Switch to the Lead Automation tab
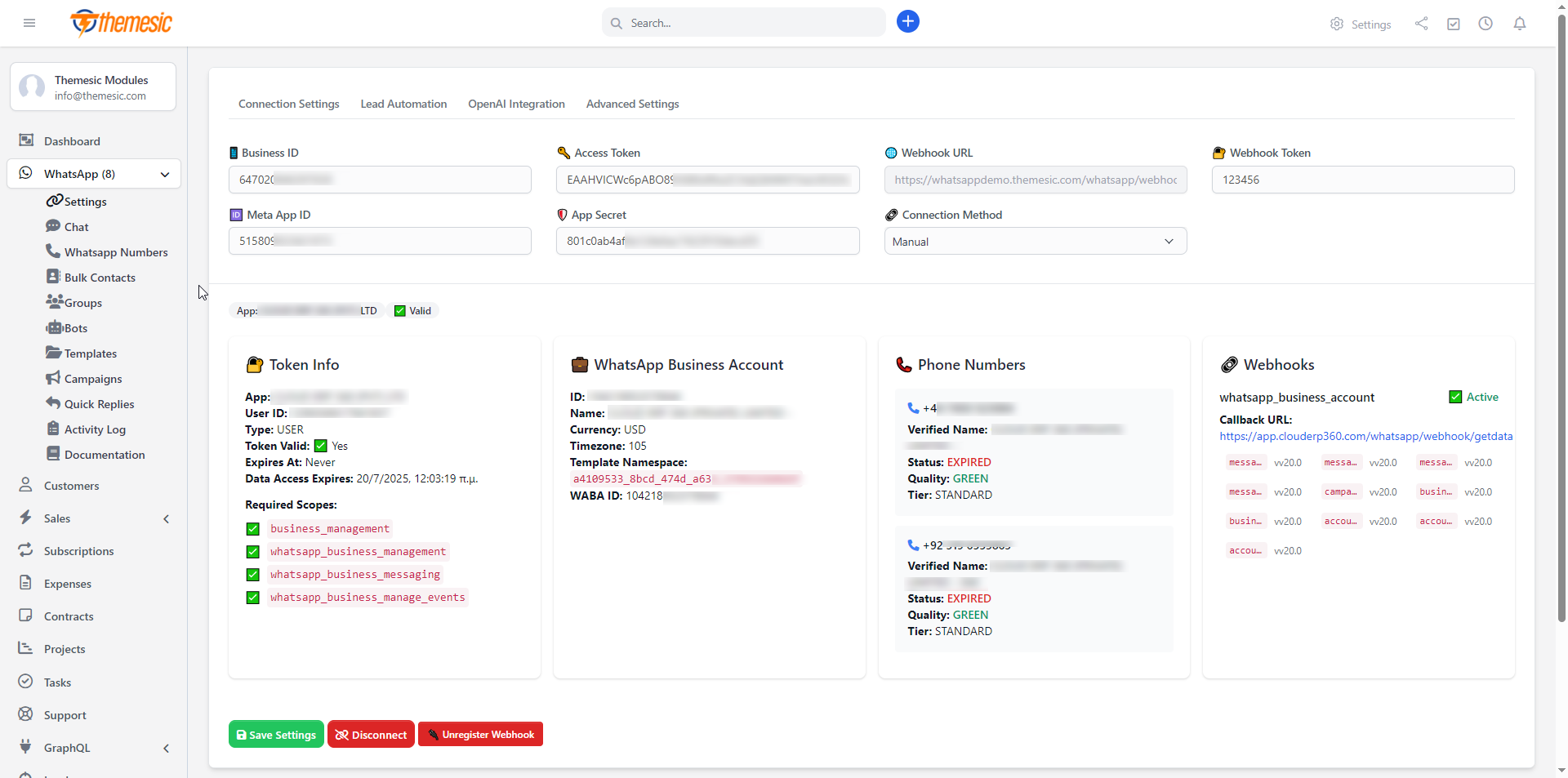Image resolution: width=1568 pixels, height=778 pixels. [x=403, y=104]
